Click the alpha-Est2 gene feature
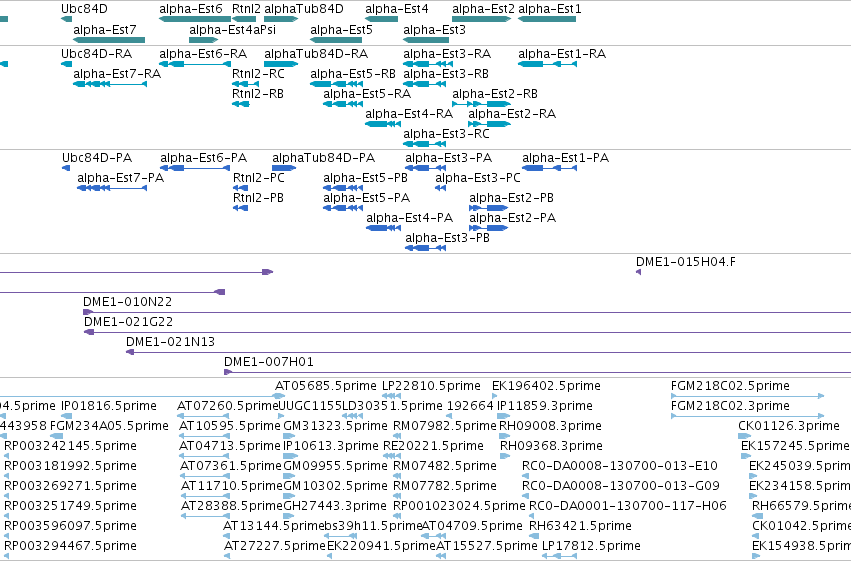851x561 pixels. pyautogui.click(x=481, y=19)
